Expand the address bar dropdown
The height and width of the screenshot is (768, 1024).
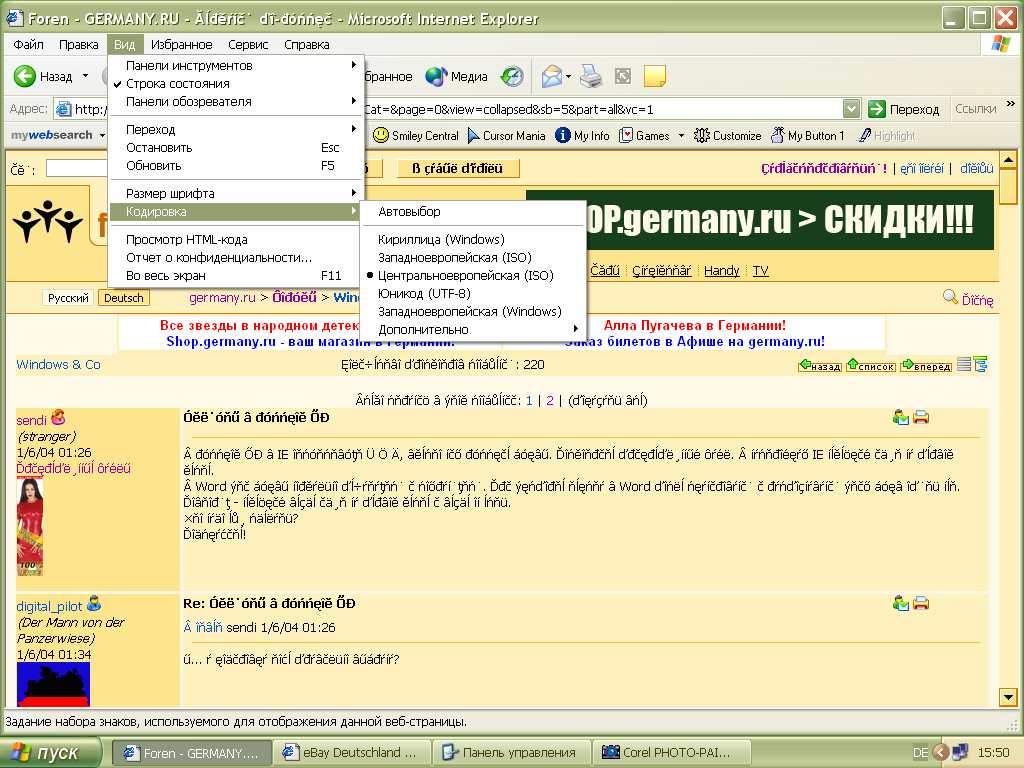point(851,109)
